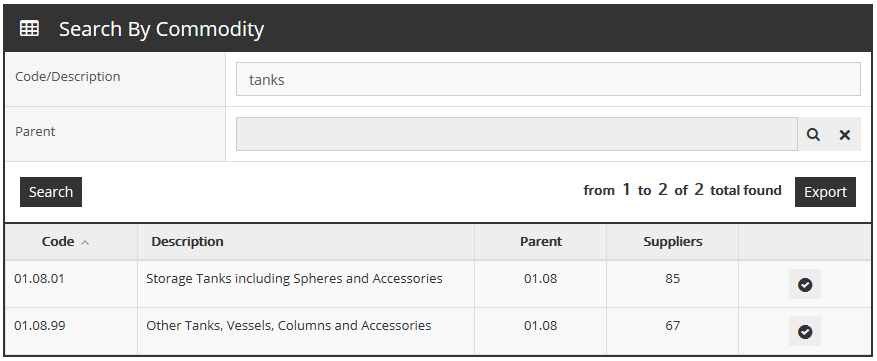
Task: Click the Export button
Action: [x=825, y=192]
